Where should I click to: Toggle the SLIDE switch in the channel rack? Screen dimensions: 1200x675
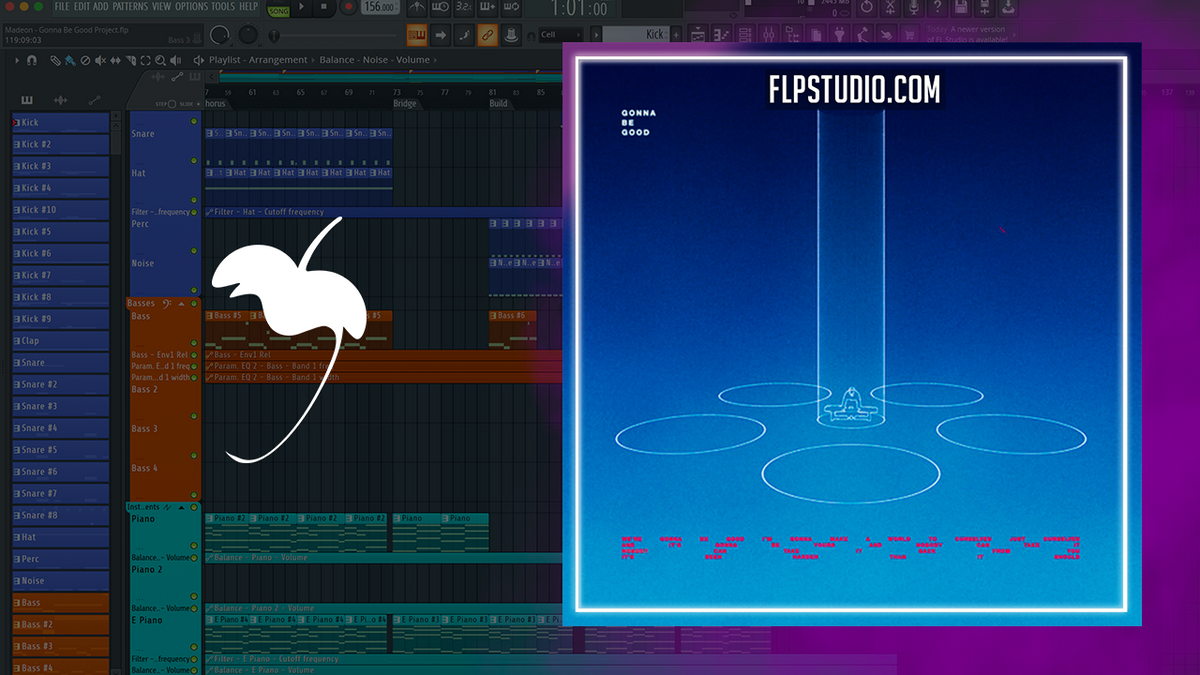[x=198, y=103]
